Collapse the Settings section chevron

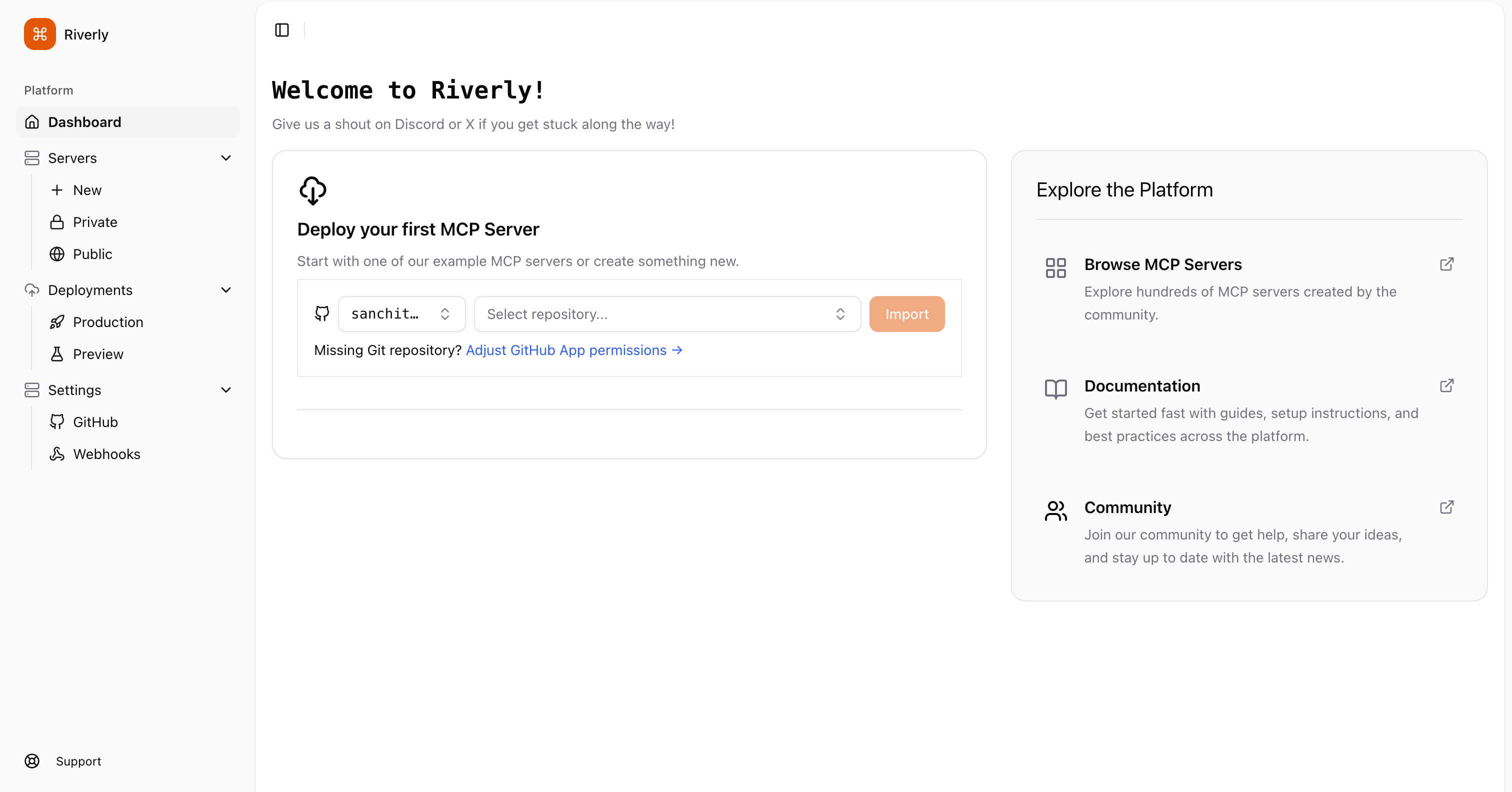(x=226, y=390)
